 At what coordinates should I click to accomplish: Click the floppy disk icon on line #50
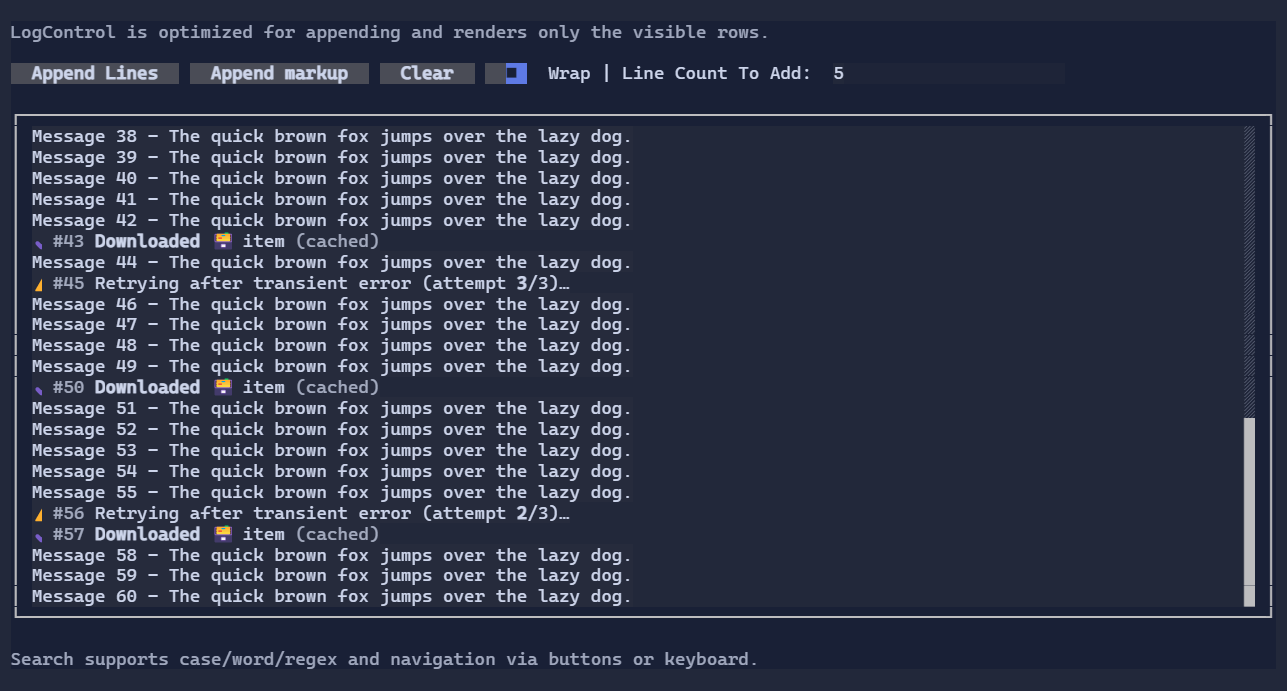click(223, 387)
